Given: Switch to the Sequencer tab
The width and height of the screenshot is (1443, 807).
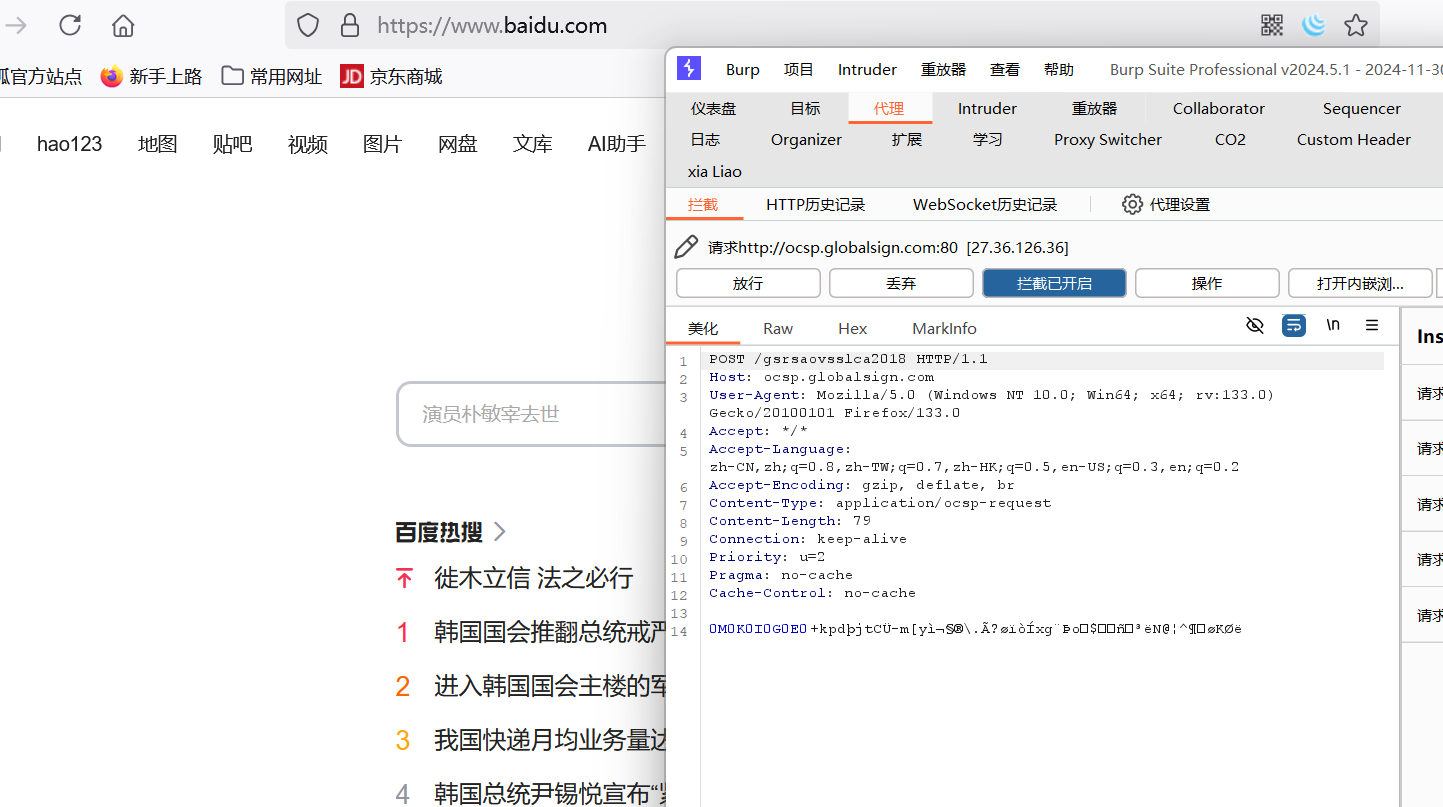Looking at the screenshot, I should (1362, 108).
